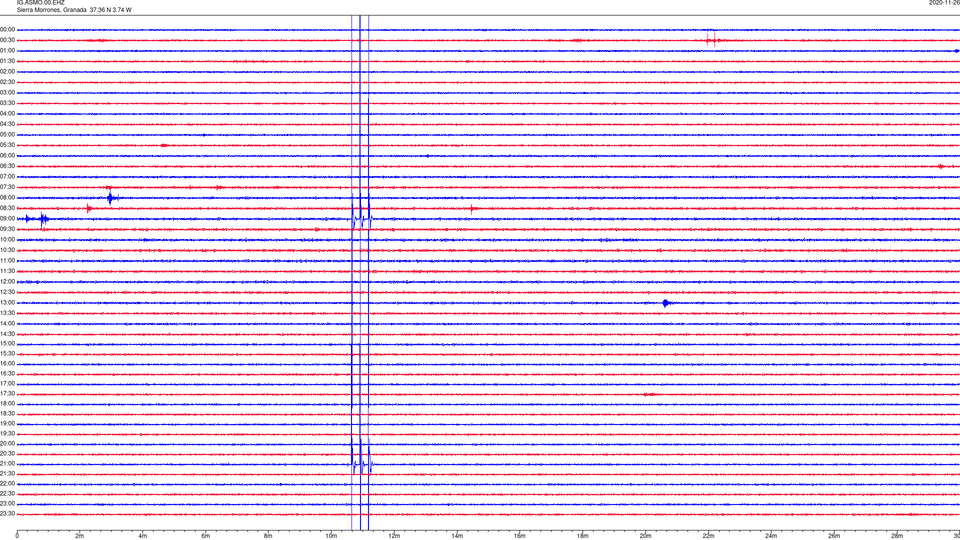Select the 14:30 trace time label

7,334
